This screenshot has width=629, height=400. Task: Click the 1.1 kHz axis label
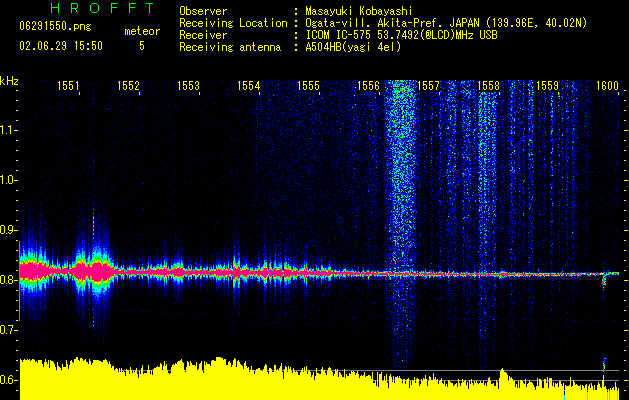point(7,130)
